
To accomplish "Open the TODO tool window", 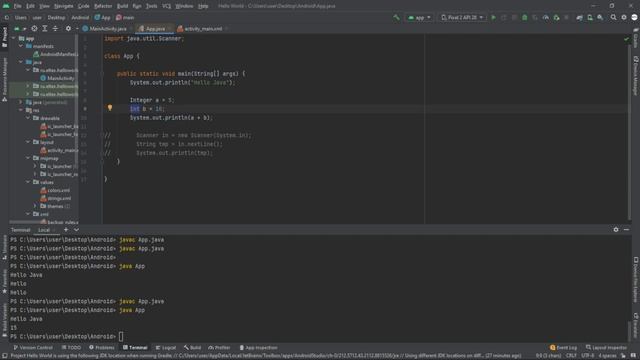I will [71, 347].
